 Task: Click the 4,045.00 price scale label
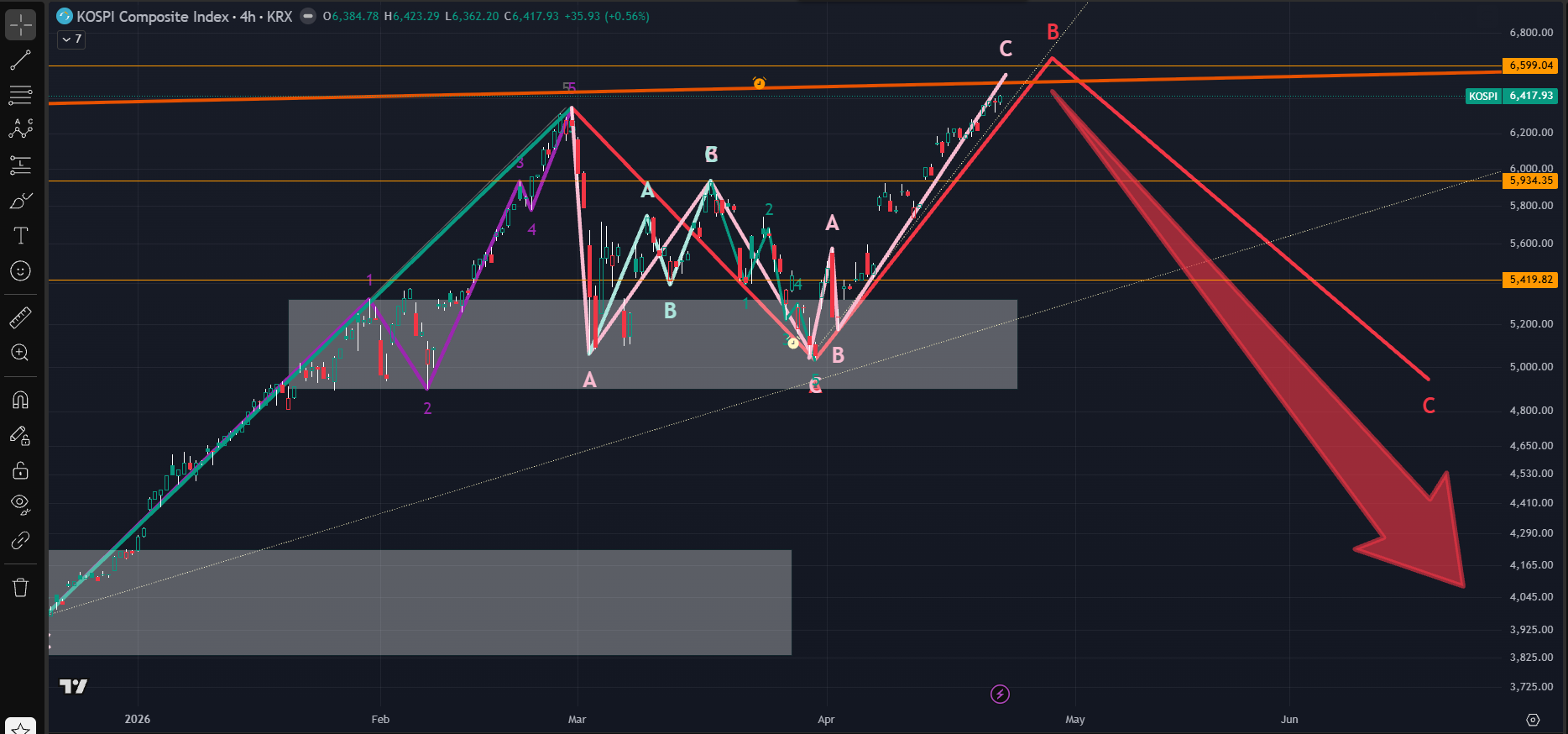pos(1531,597)
